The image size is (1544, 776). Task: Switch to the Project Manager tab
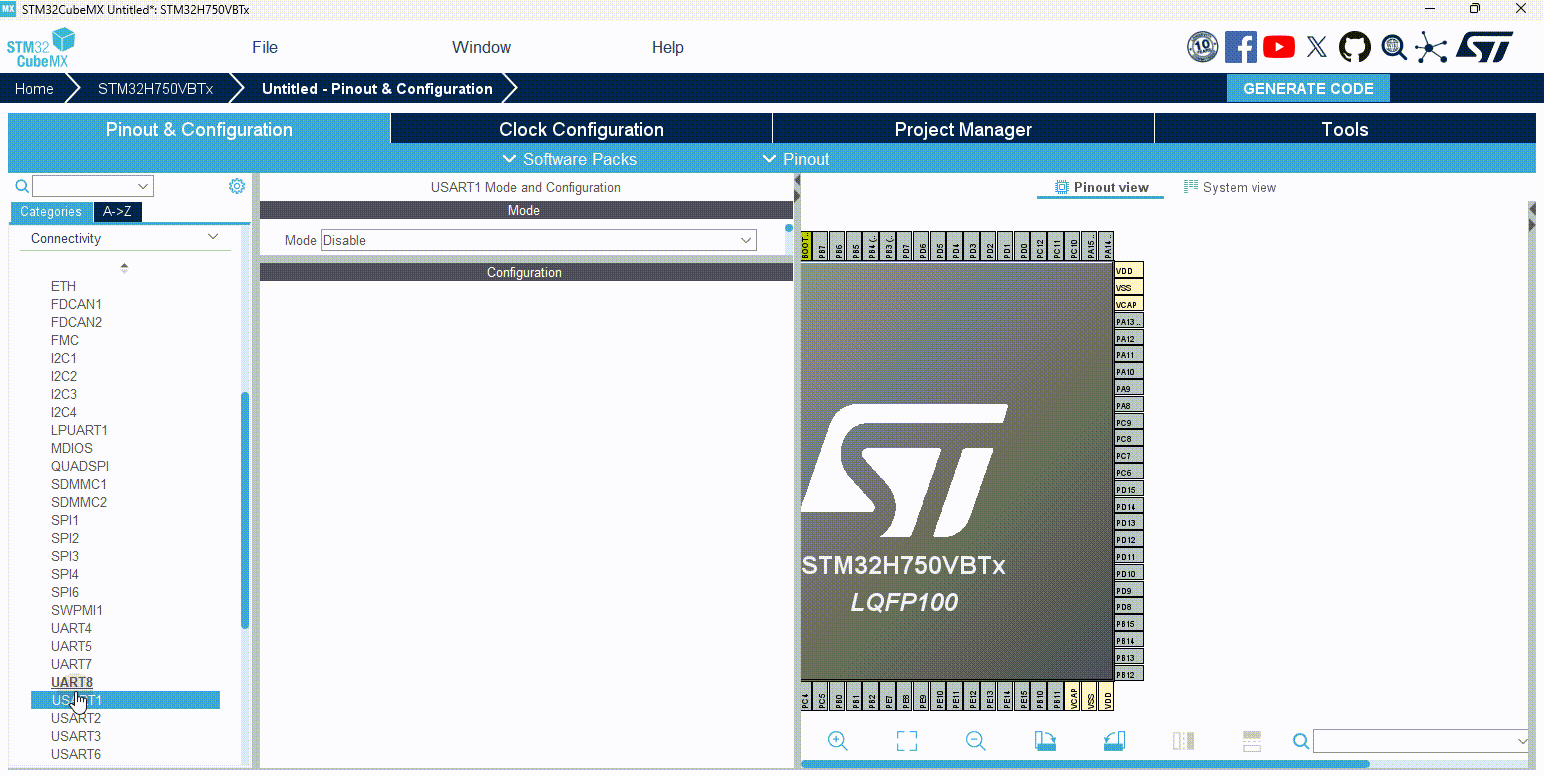pyautogui.click(x=963, y=129)
